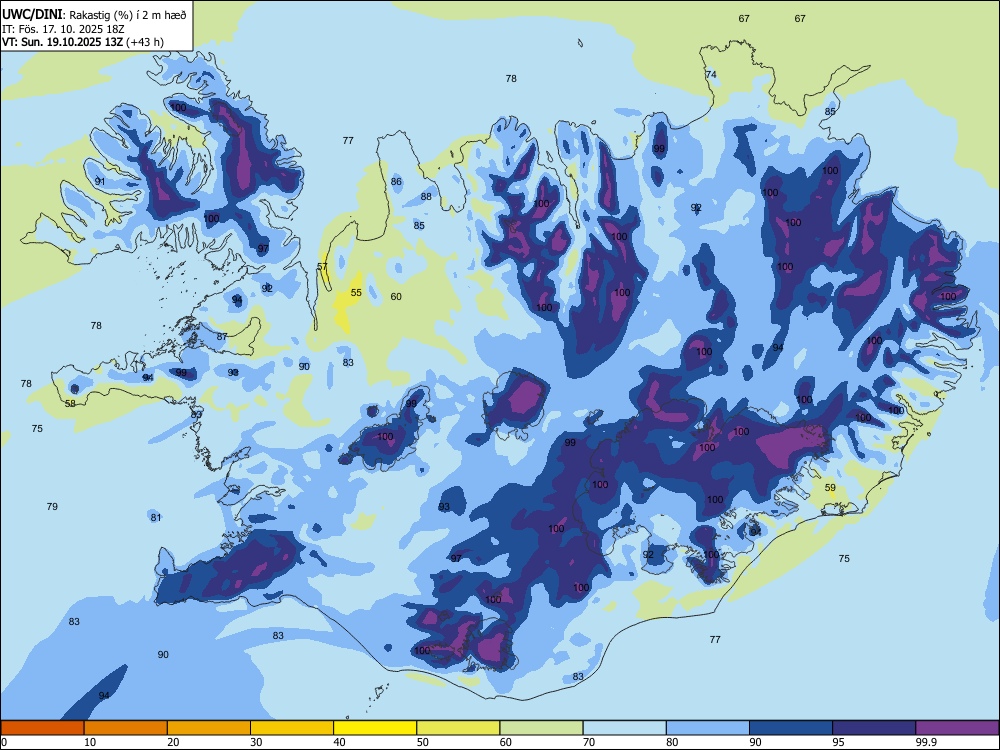Click the '30' legend scale label
Screen dimensions: 1000x750
[x=256, y=742]
